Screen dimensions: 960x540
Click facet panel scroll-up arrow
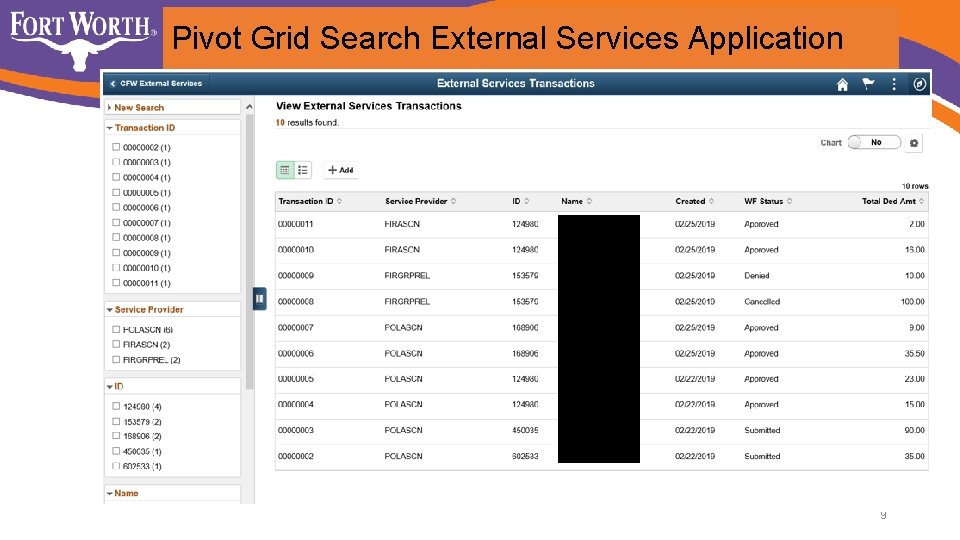249,107
